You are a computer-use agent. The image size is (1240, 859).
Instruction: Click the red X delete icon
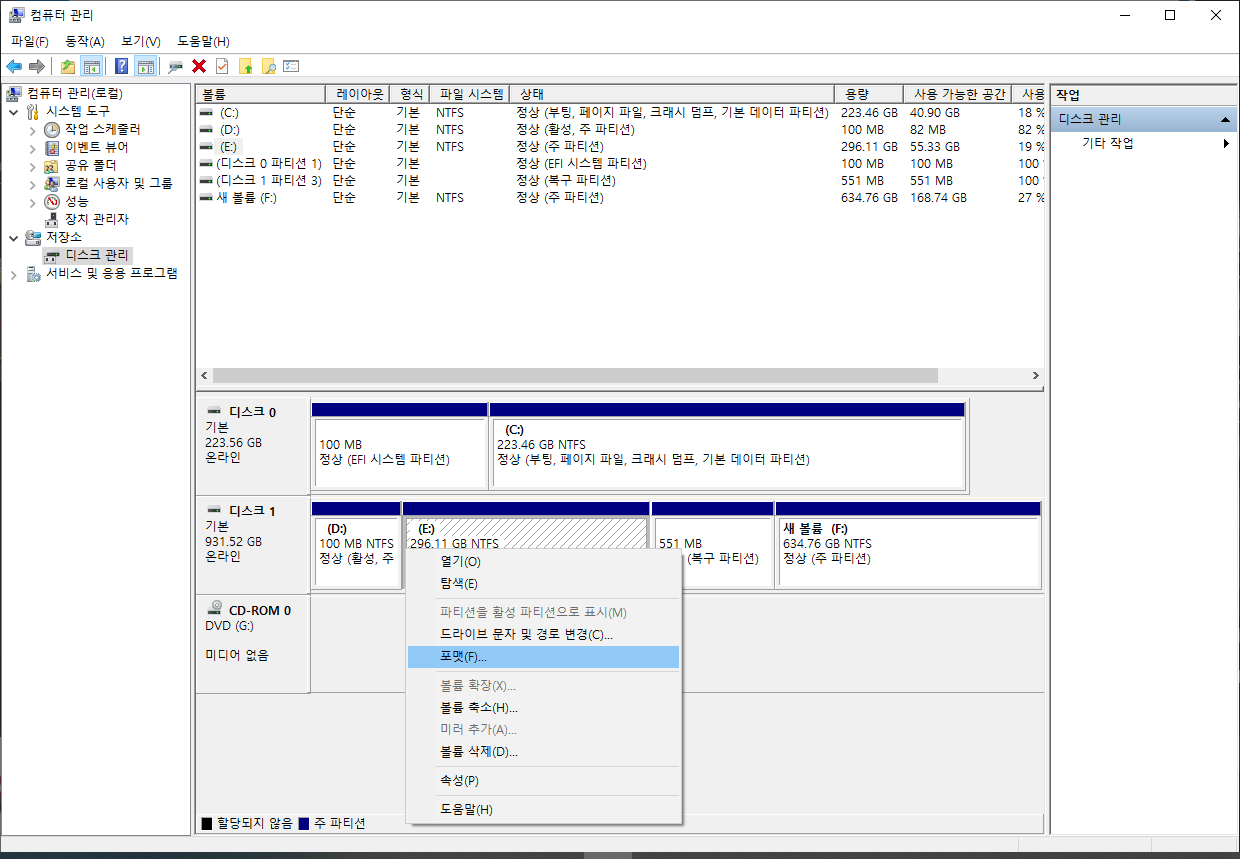(198, 66)
